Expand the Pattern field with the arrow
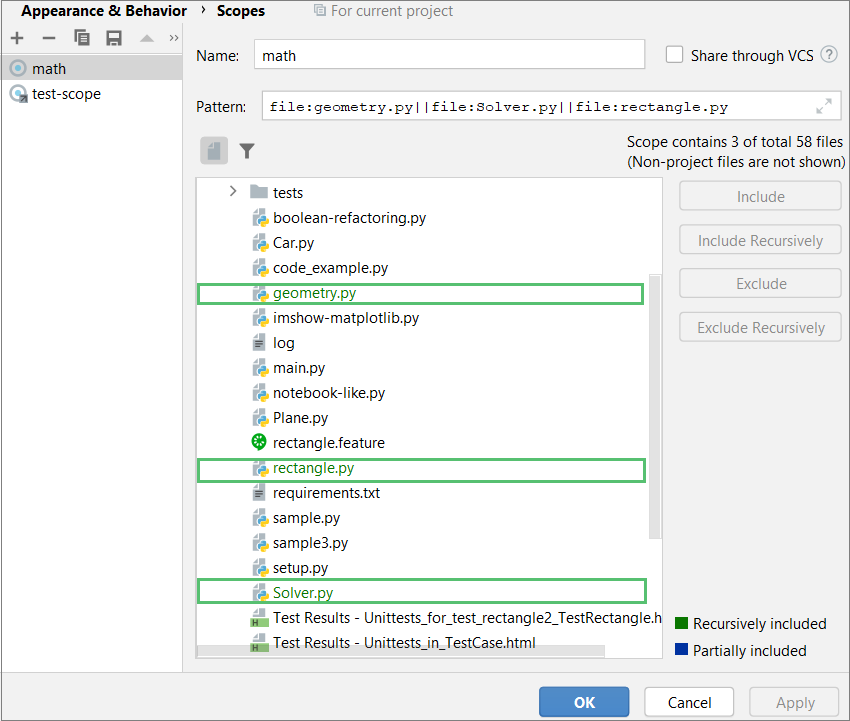Image resolution: width=850 pixels, height=721 pixels. [823, 105]
